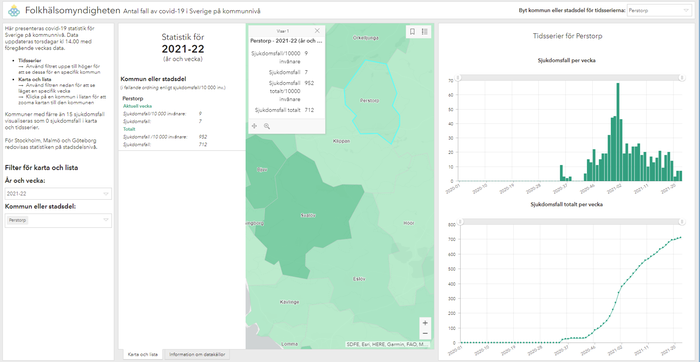Click the '2021-22' statistic heading
Viewport: 700px width, 362px height.
(183, 49)
